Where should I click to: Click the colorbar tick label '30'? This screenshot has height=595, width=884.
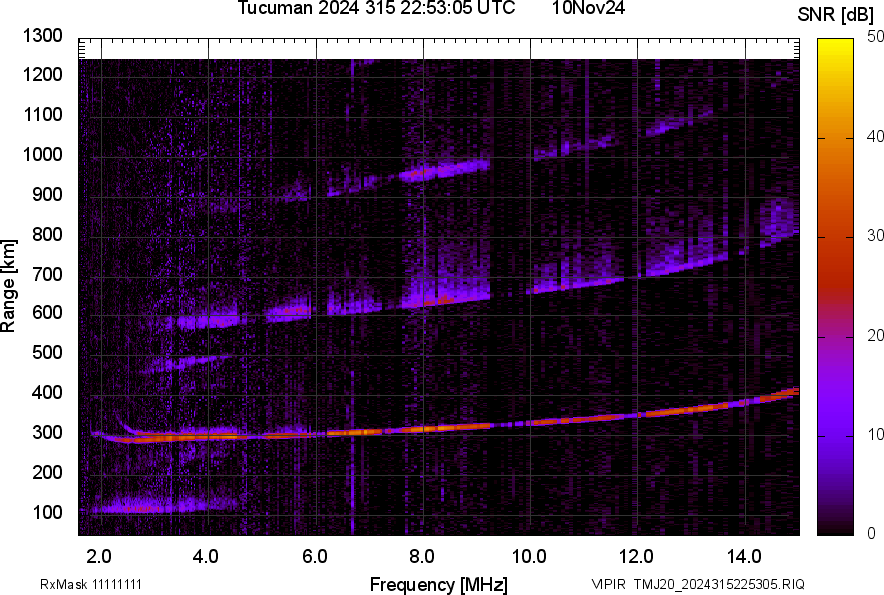[x=875, y=235]
